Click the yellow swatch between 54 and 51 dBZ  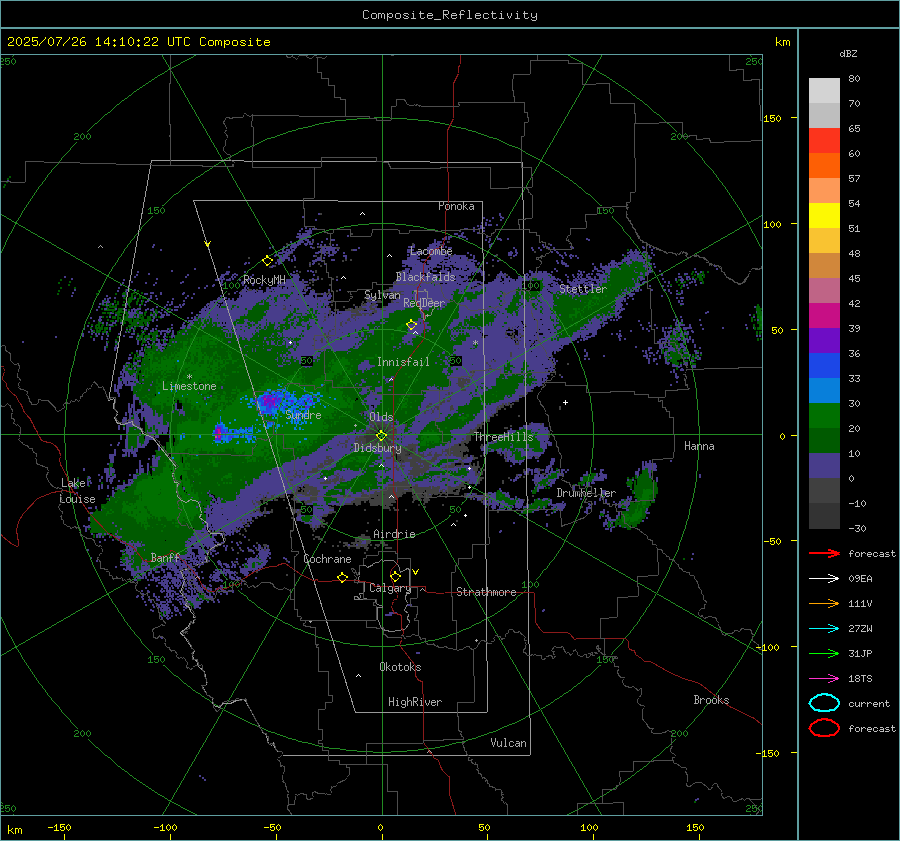pyautogui.click(x=824, y=216)
